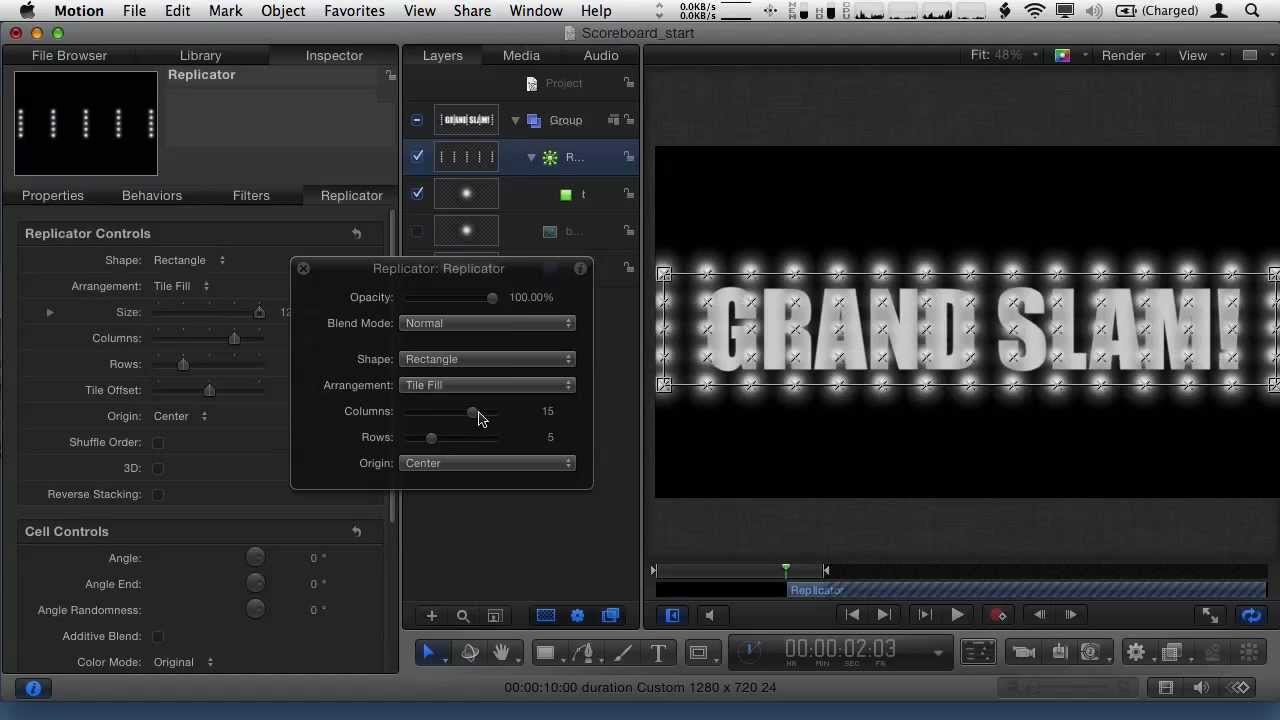Choose the Bezier pen tool
Screen dimensions: 1280x720
click(x=584, y=653)
